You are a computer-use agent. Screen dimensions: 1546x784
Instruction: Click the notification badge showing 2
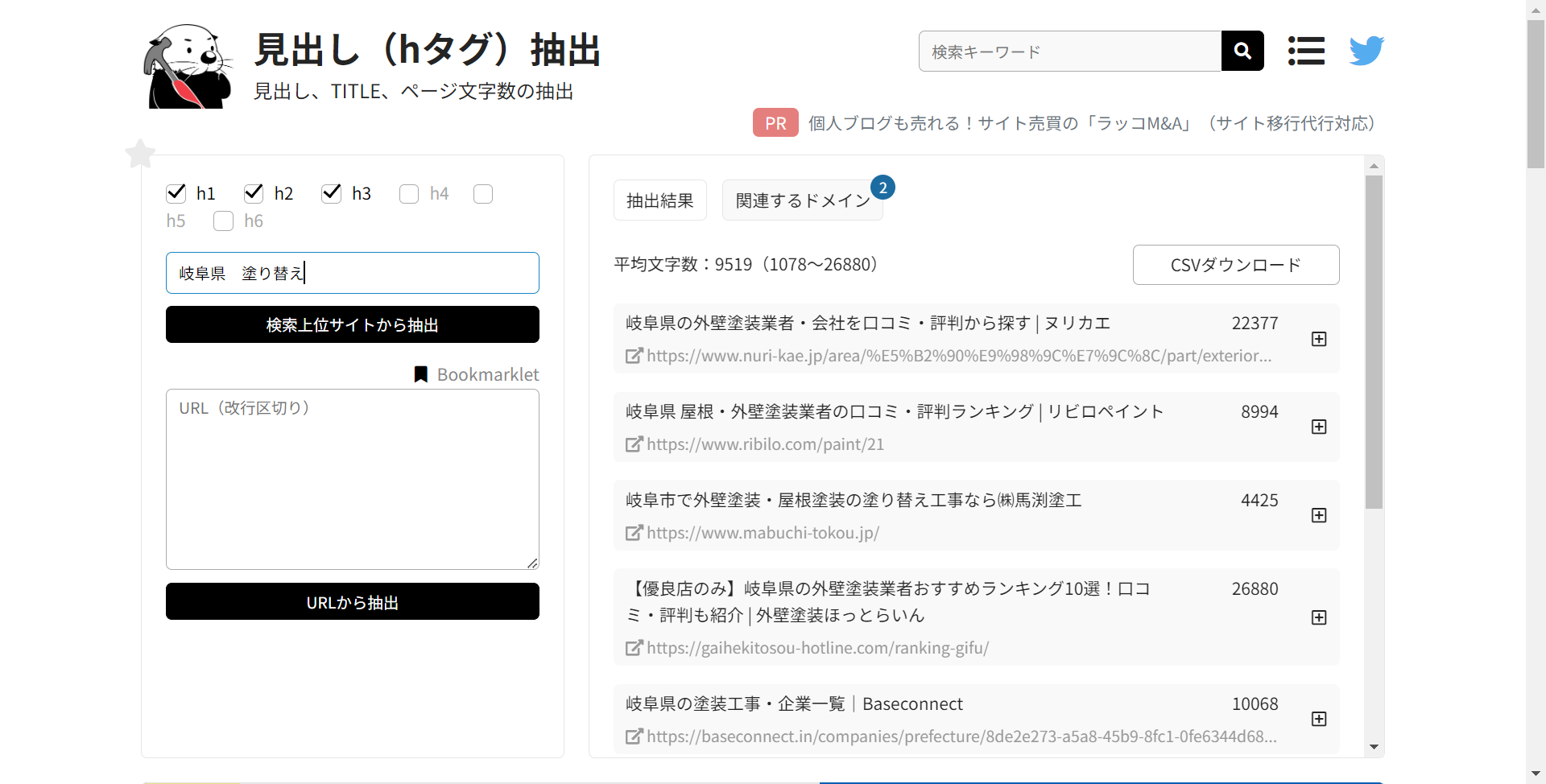(883, 188)
